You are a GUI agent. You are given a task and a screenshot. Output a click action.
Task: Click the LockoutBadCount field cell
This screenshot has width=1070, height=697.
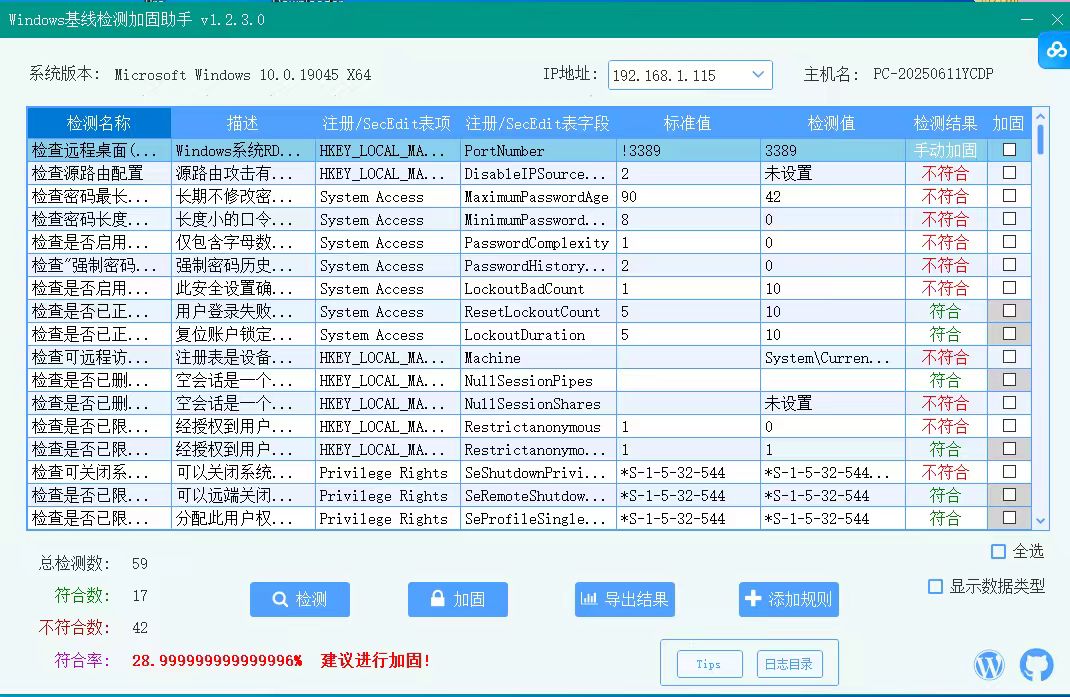(x=538, y=288)
